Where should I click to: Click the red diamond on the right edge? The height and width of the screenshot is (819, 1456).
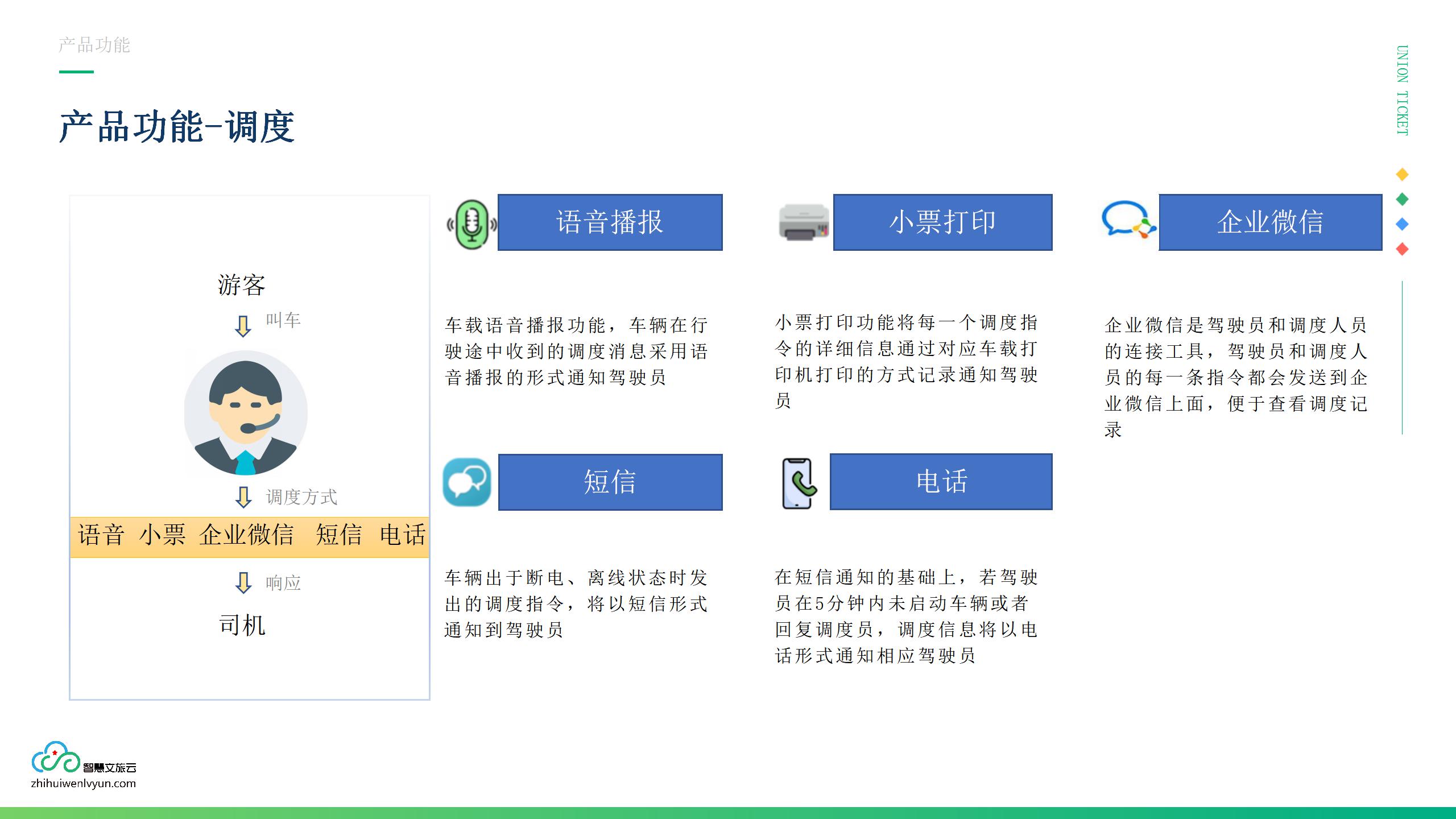pyautogui.click(x=1403, y=249)
